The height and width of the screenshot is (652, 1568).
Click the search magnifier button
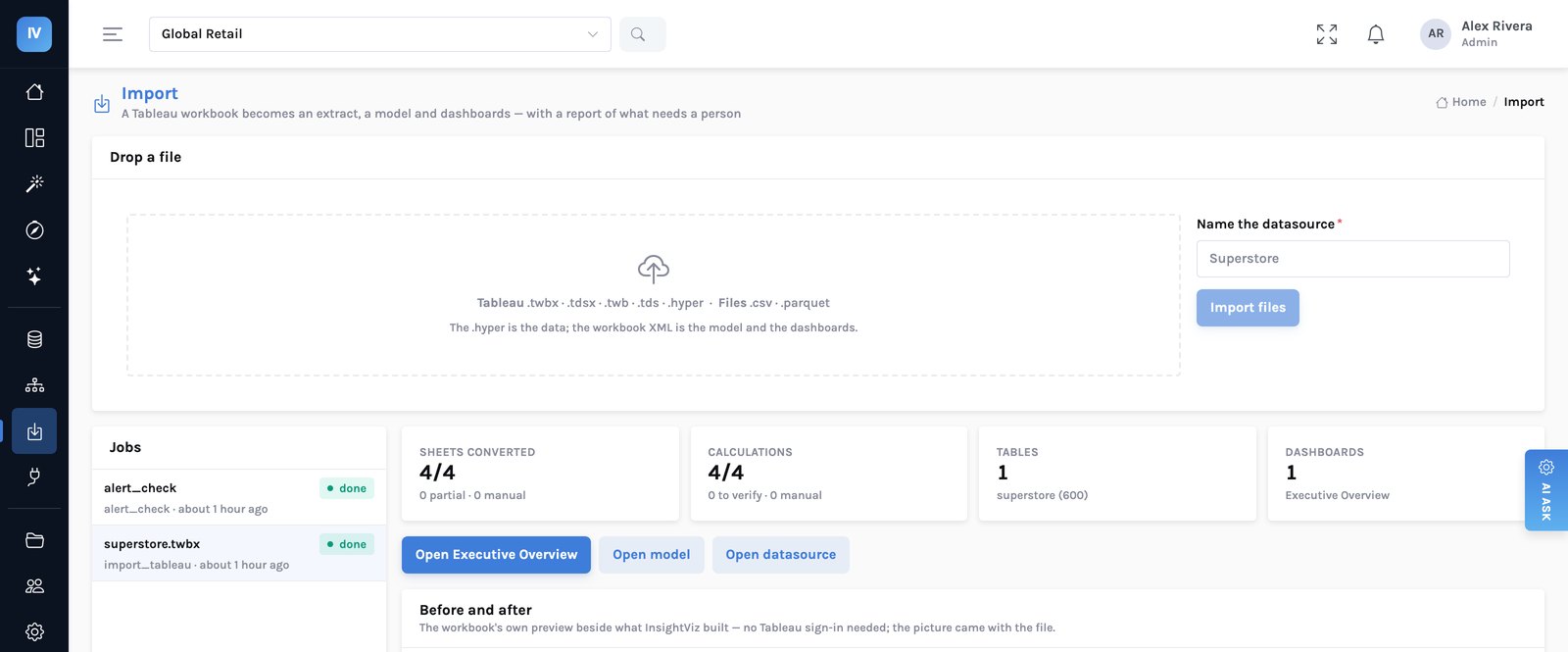643,34
